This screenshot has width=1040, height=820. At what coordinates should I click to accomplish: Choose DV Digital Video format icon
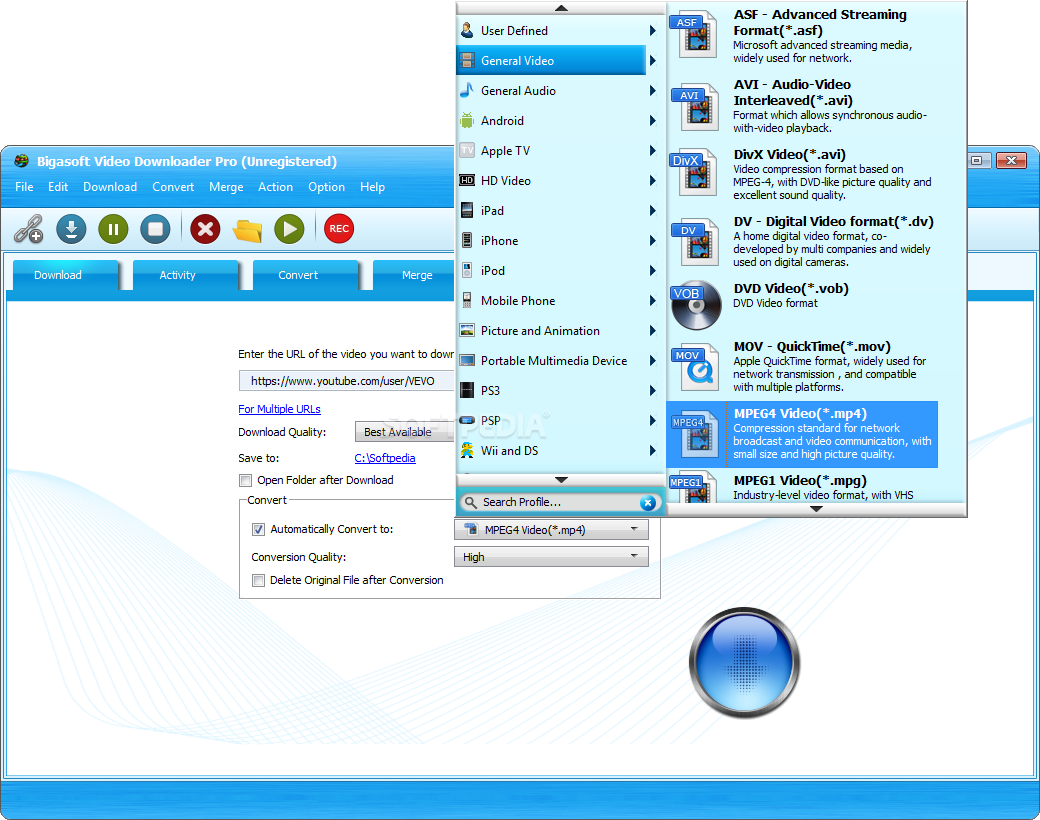click(695, 242)
